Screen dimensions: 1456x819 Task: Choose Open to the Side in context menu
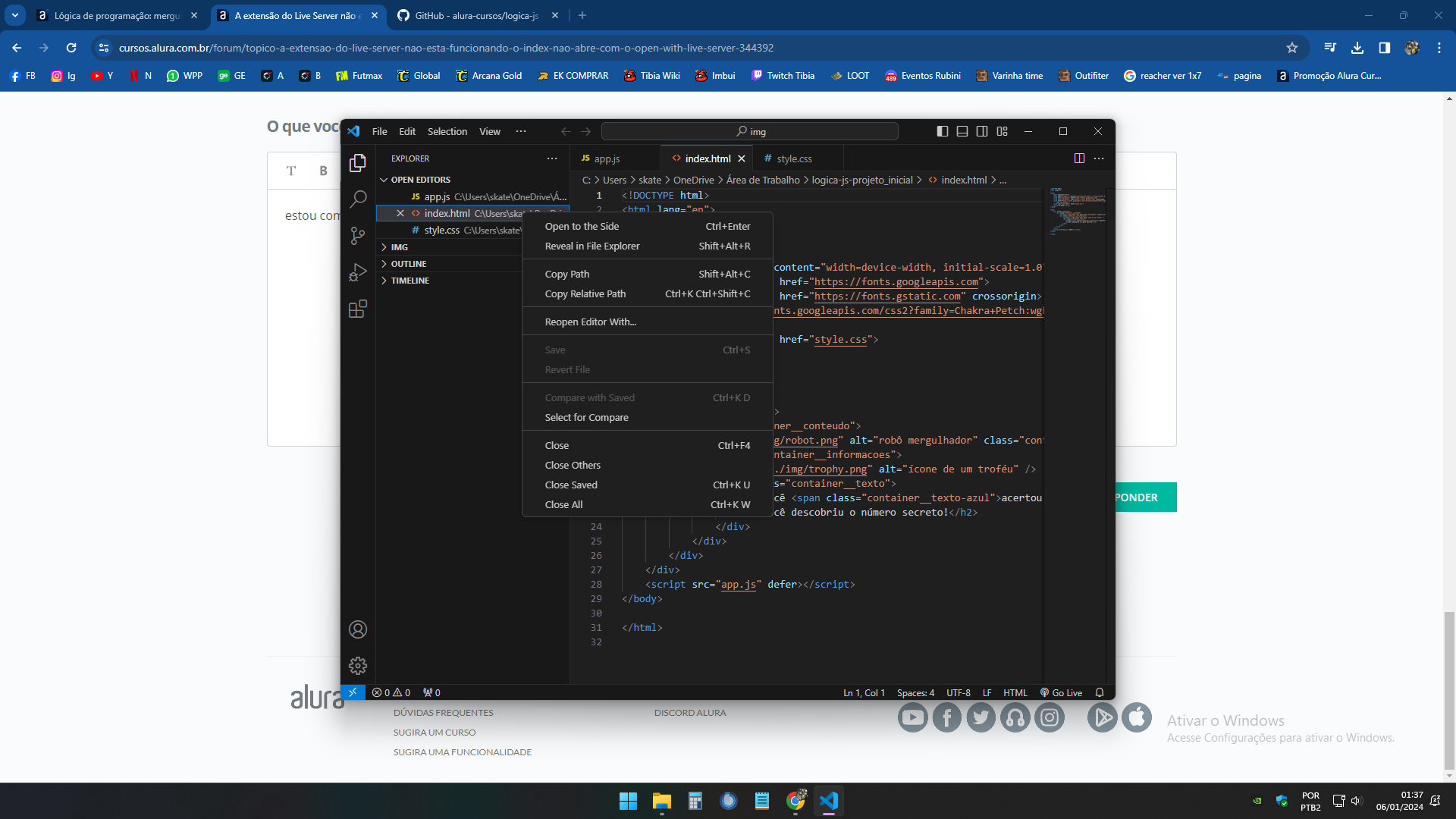coord(648,226)
